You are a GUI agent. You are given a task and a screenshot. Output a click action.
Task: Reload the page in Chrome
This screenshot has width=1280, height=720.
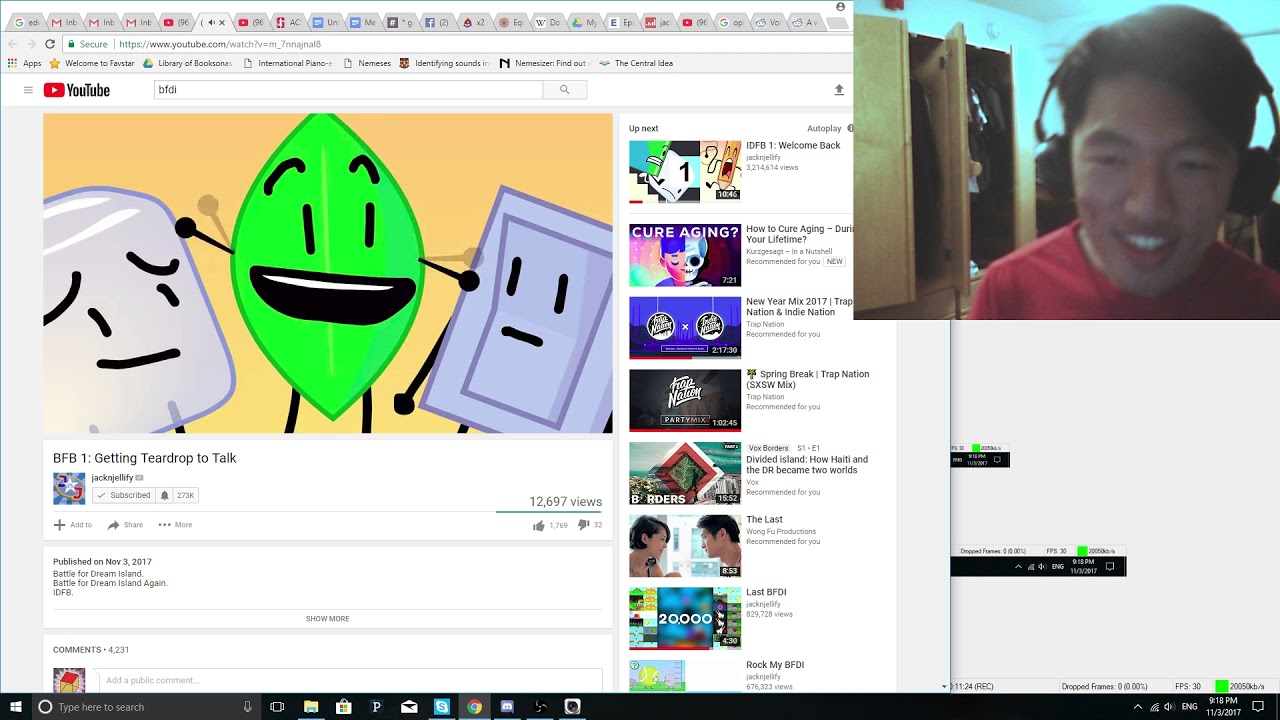pos(50,44)
